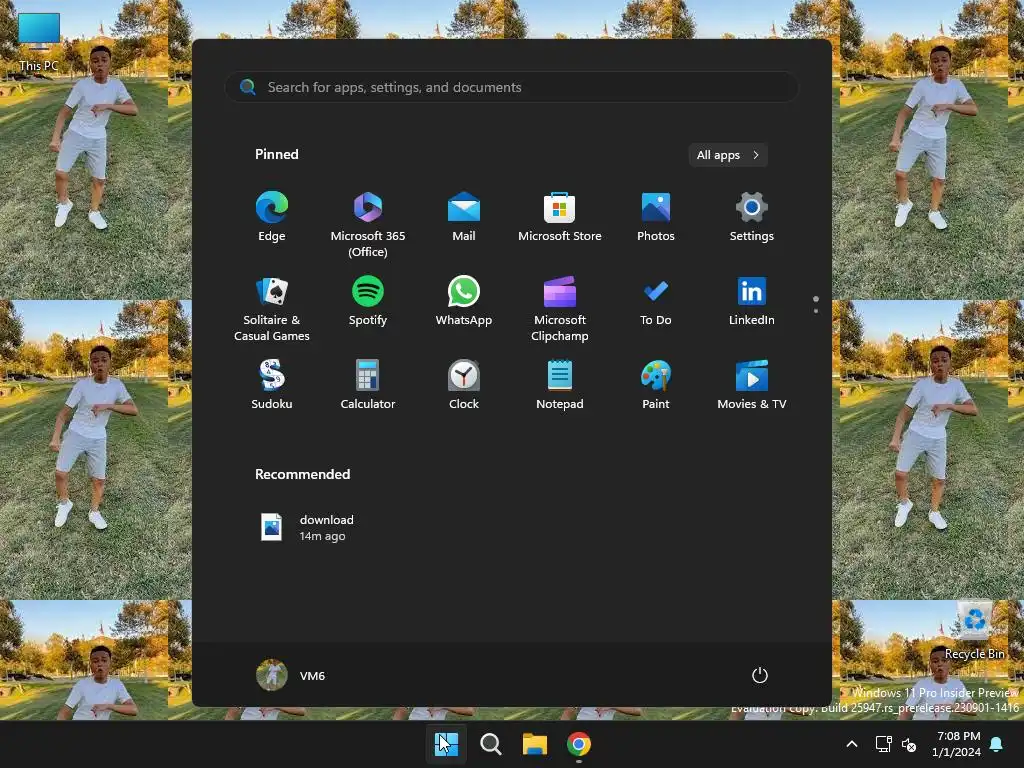Launch Solitaire & Casual Games
Viewport: 1024px width, 768px height.
coord(272,308)
